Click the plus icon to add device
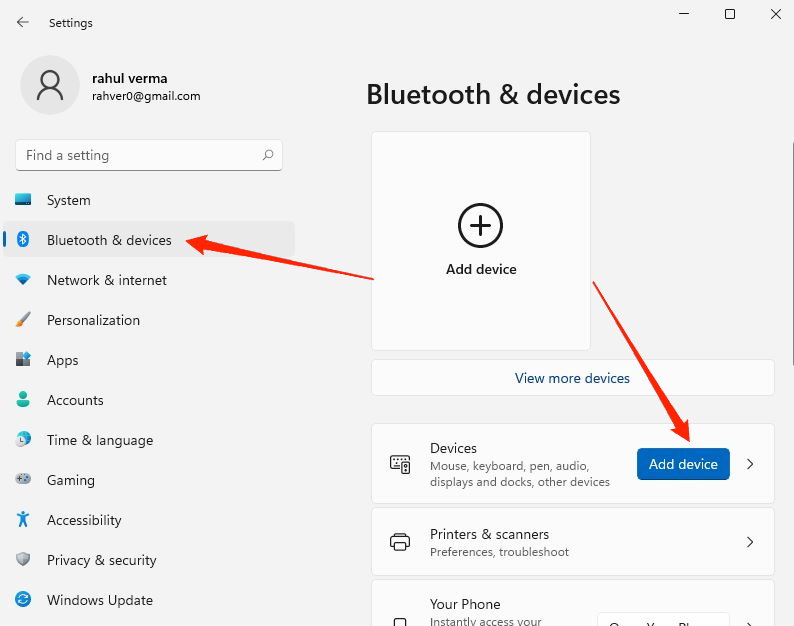The image size is (794, 626). coord(480,226)
